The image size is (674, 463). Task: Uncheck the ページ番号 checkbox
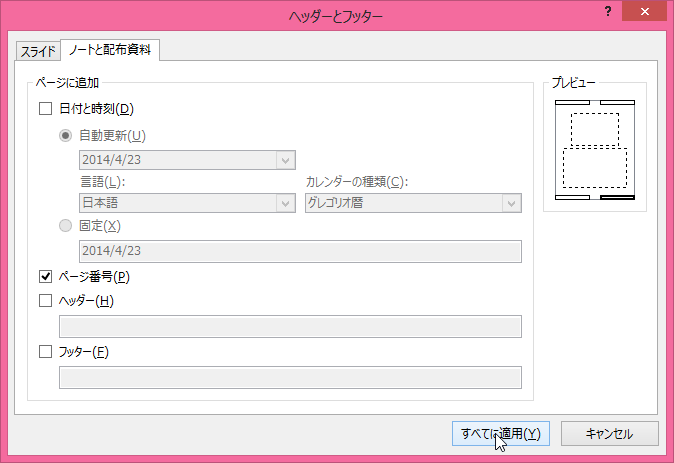tap(44, 277)
